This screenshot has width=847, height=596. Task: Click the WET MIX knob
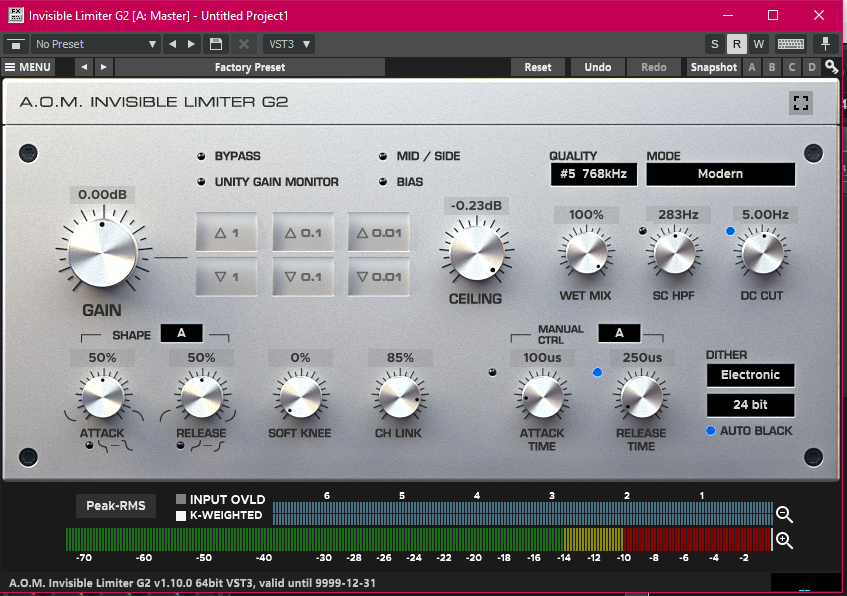(586, 253)
